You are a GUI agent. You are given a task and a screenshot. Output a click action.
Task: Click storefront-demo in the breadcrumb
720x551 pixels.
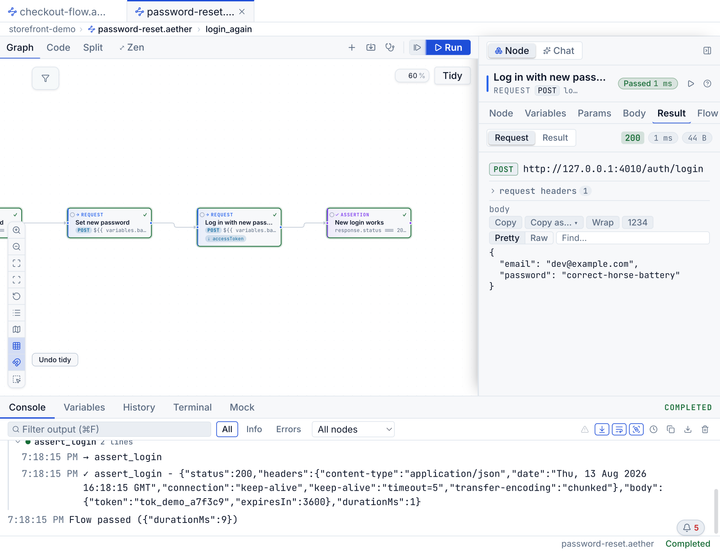tap(42, 29)
